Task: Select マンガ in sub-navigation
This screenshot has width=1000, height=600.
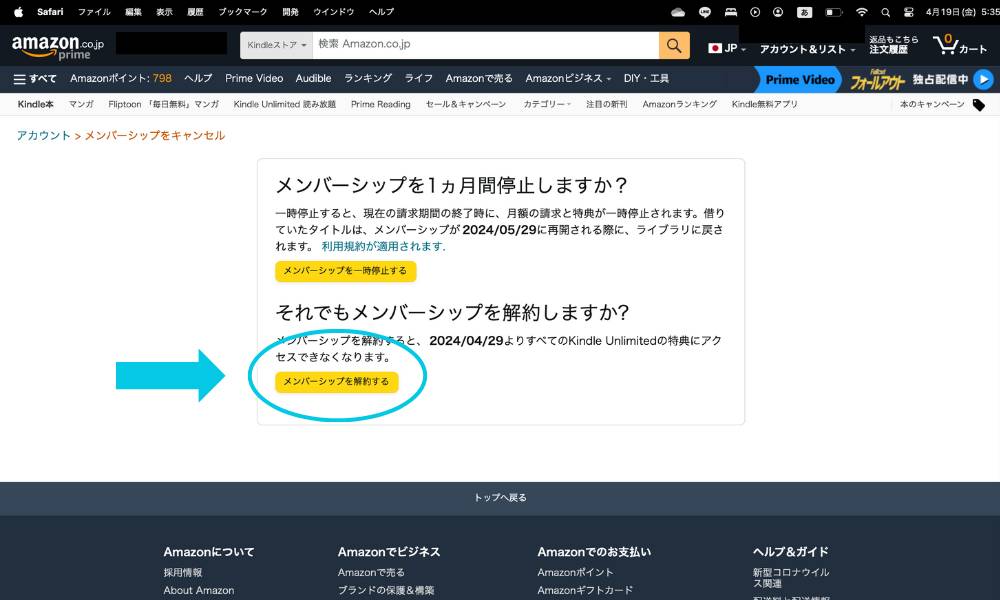Action: point(81,104)
